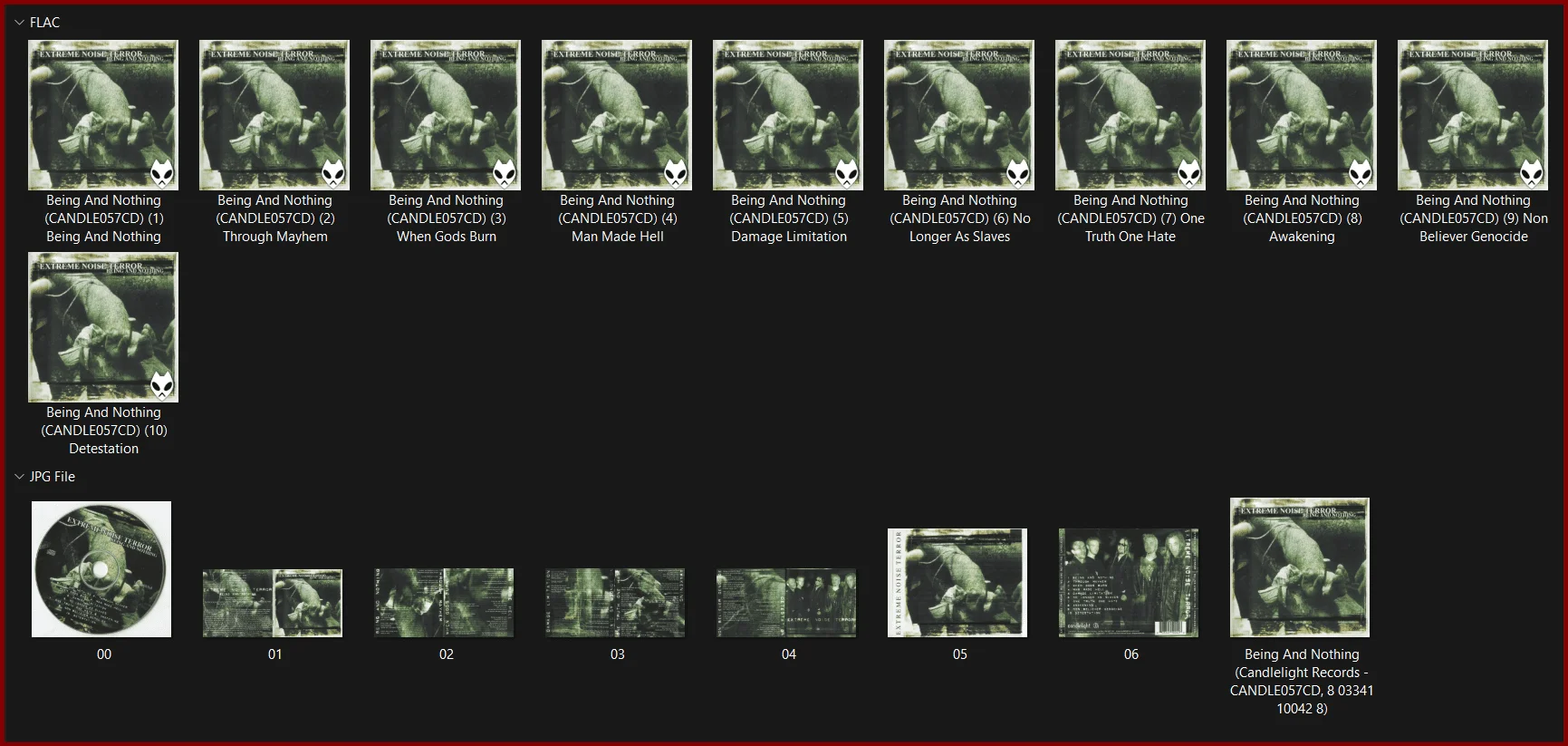
Task: Click the JPG file name '06'
Action: coord(1131,654)
